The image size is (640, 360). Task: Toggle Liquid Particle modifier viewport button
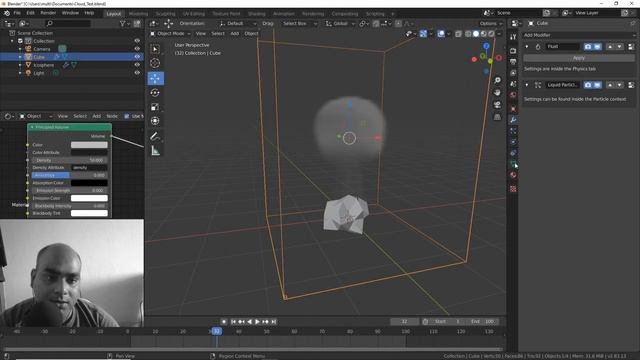598,85
